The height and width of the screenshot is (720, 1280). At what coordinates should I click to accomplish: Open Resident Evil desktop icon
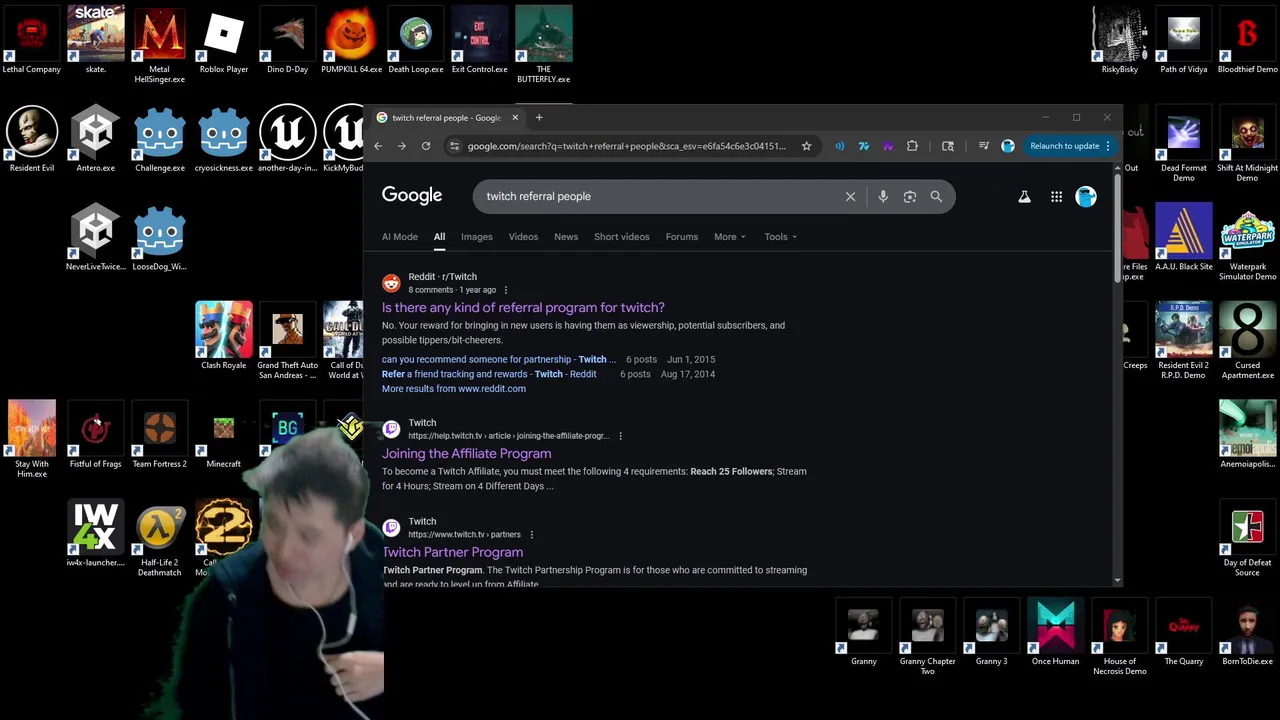click(x=32, y=138)
